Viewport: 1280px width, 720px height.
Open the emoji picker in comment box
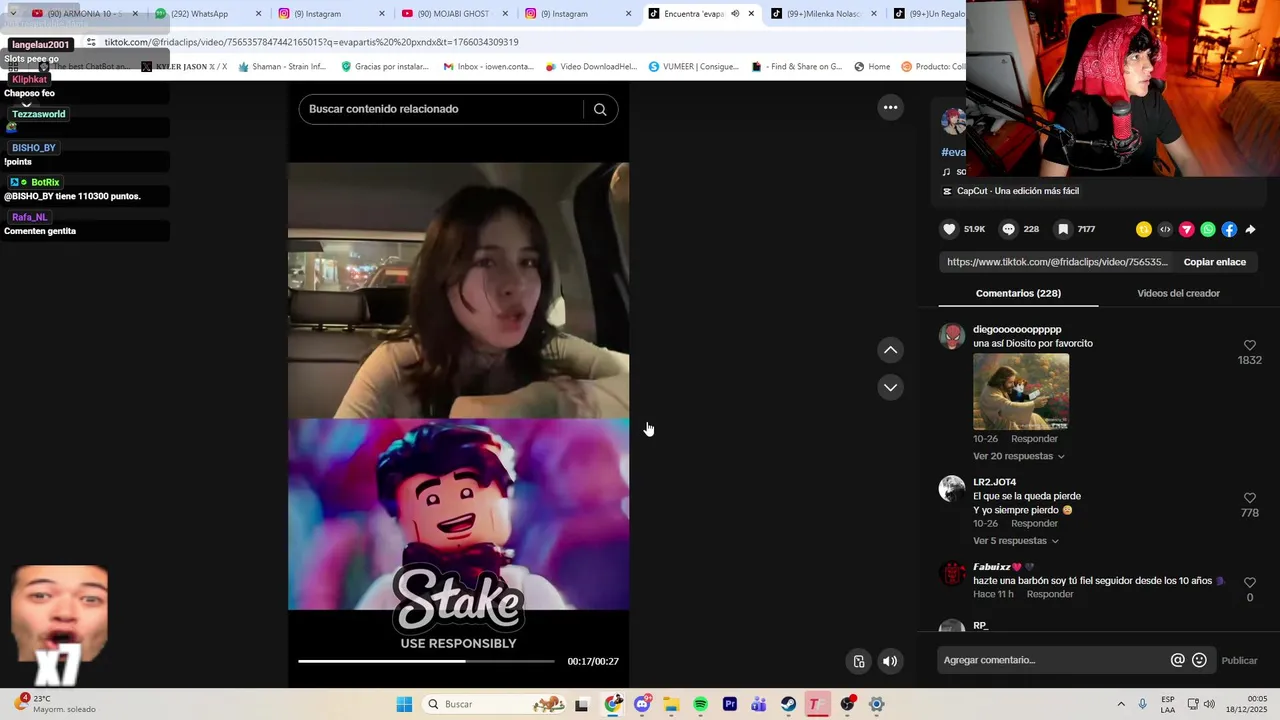[x=1199, y=660]
